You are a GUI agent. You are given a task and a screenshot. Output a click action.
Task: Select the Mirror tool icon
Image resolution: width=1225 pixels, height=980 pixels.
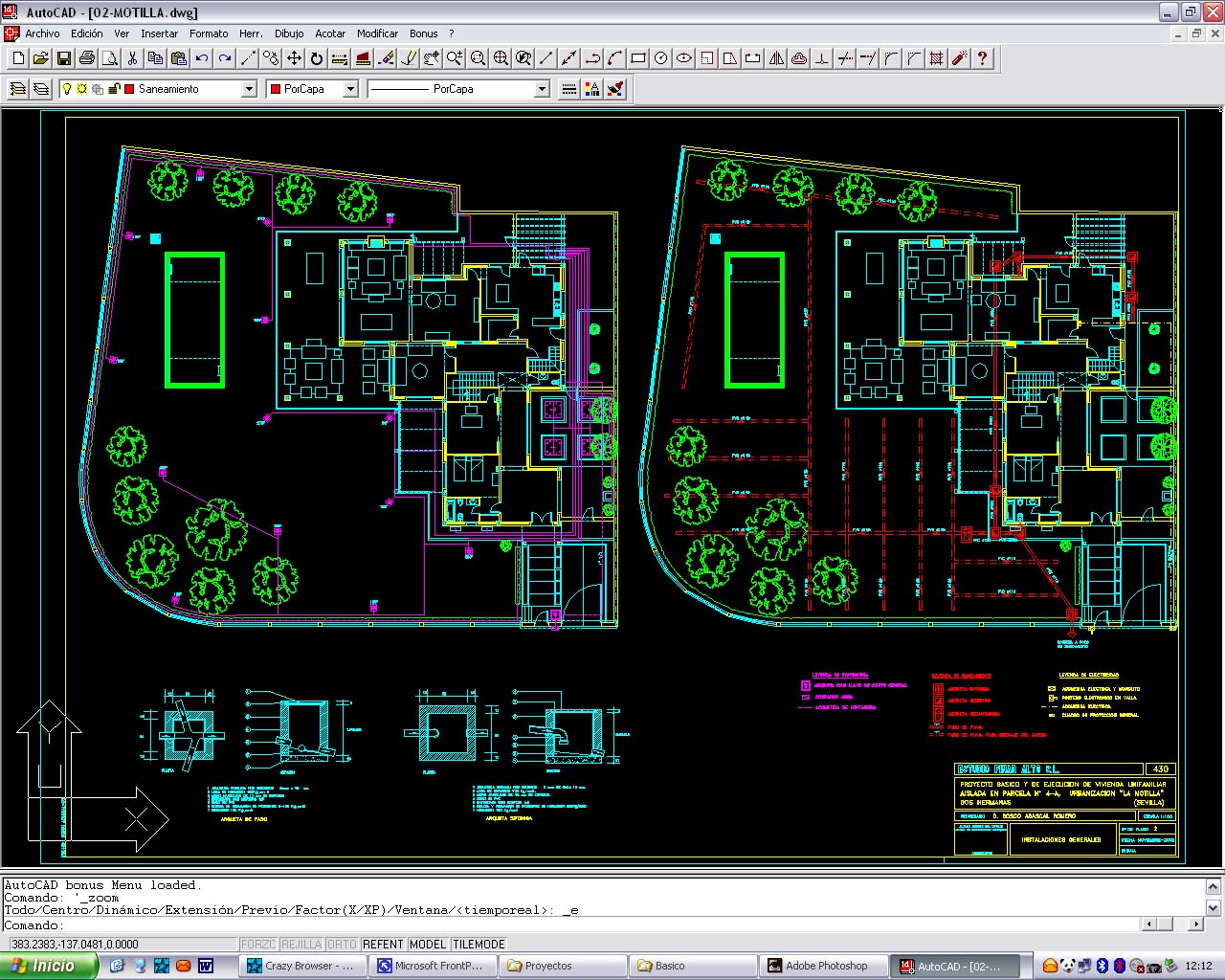click(x=776, y=58)
